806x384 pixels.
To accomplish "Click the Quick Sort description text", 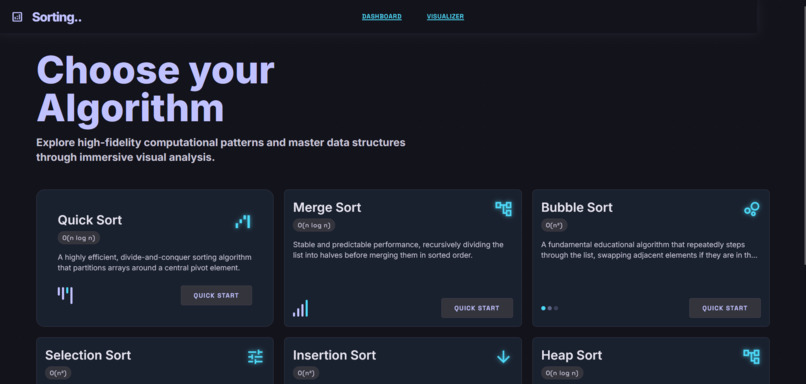I will (x=155, y=263).
